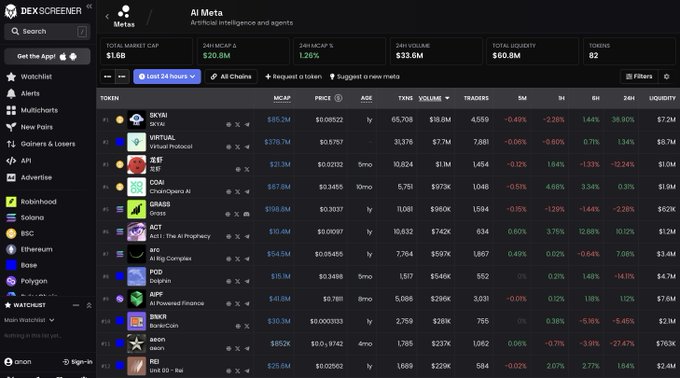Click the Dolphin POD token label
This screenshot has height=378, width=680.
click(160, 281)
